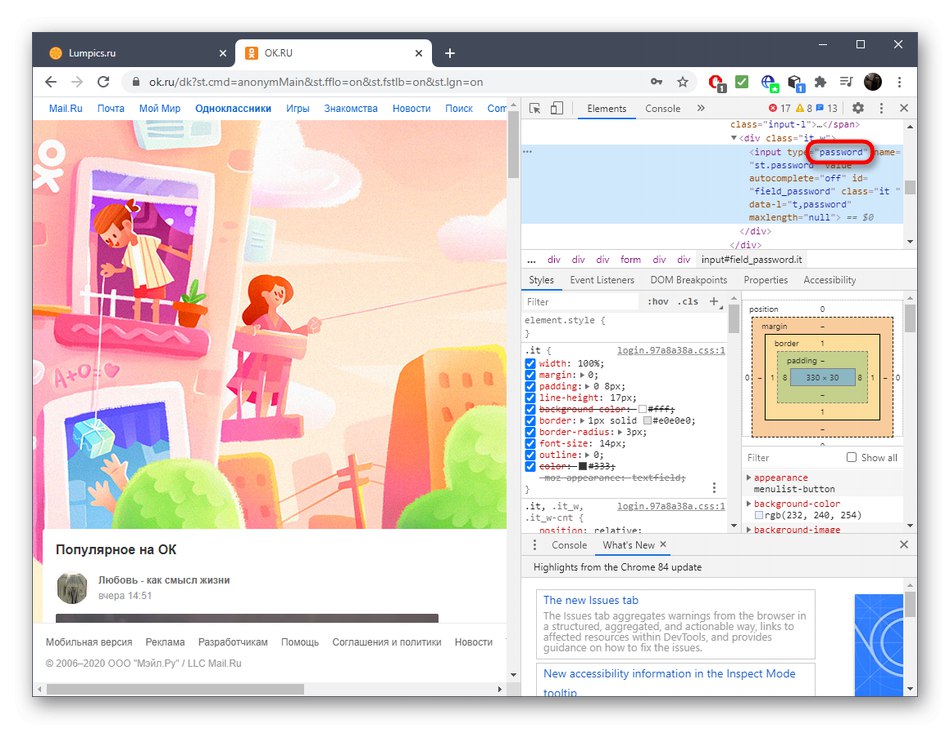This screenshot has height=729, width=950.
Task: Open a new browser tab
Action: pos(450,53)
